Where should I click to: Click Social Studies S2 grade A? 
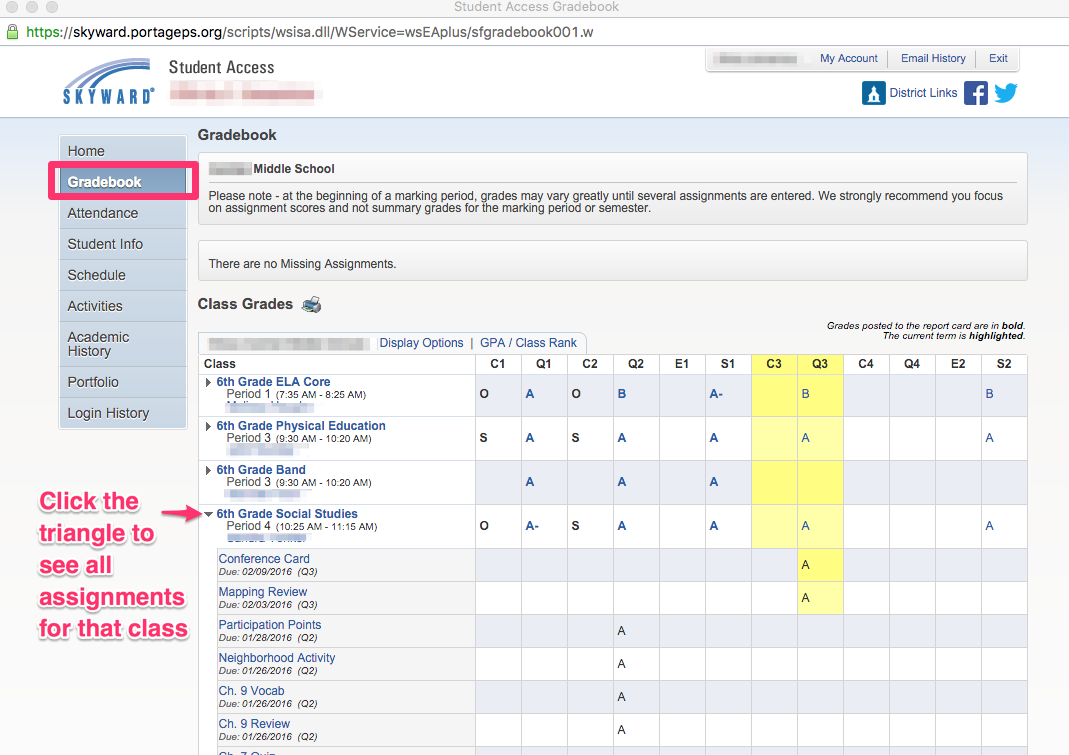point(989,526)
